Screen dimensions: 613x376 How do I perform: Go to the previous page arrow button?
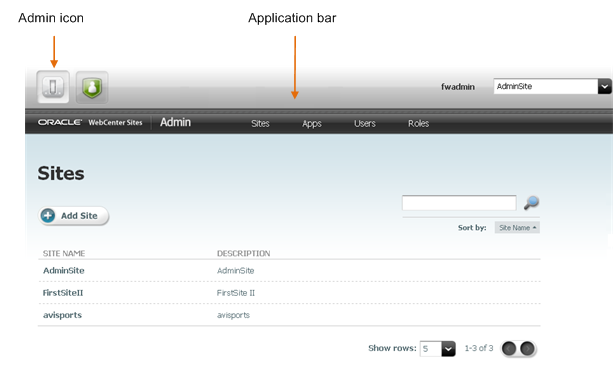pos(509,348)
